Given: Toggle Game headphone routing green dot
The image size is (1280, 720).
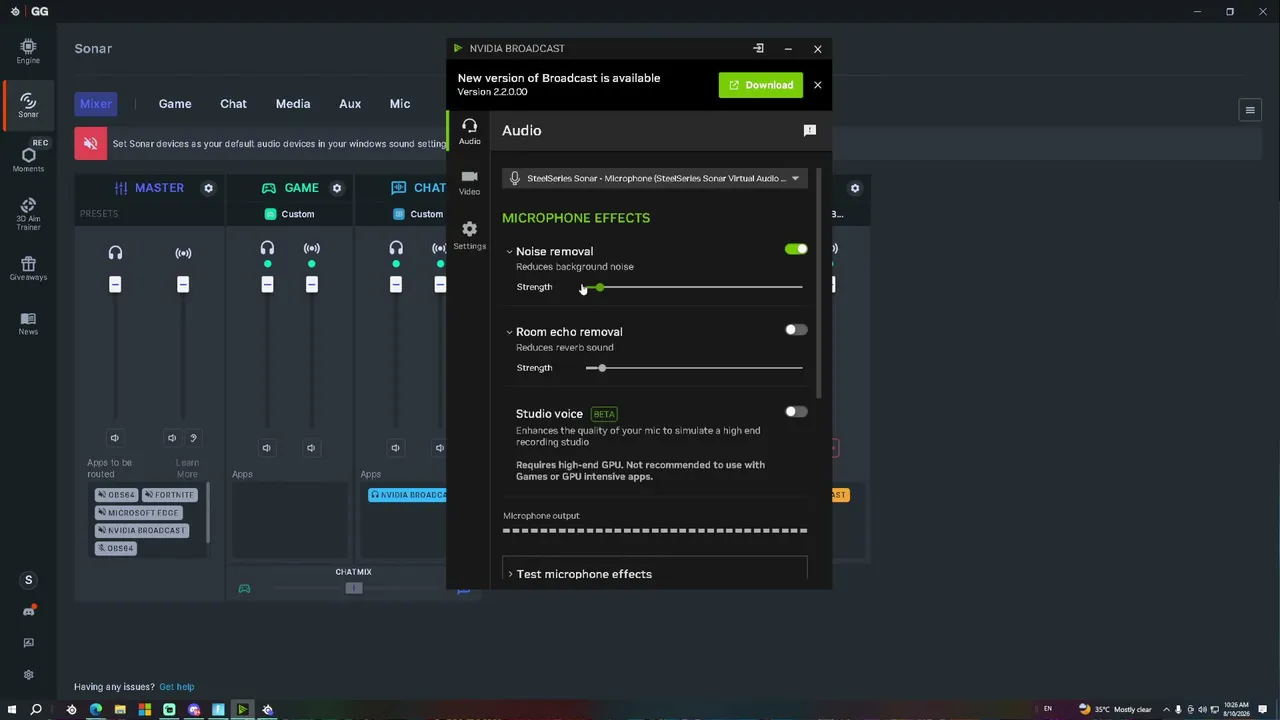Looking at the screenshot, I should click(x=267, y=264).
